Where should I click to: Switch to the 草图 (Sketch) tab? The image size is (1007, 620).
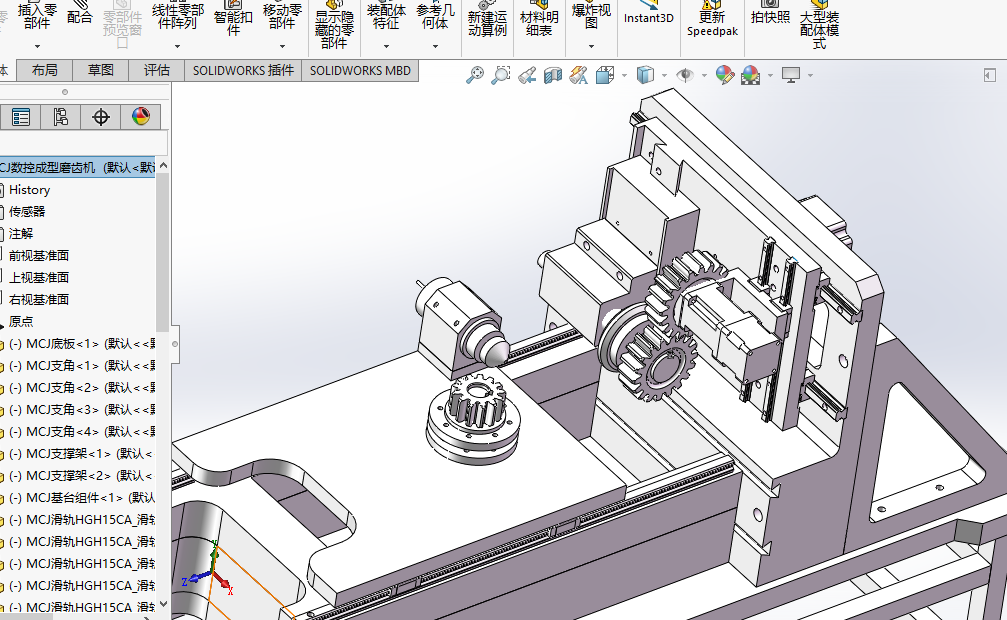point(101,70)
